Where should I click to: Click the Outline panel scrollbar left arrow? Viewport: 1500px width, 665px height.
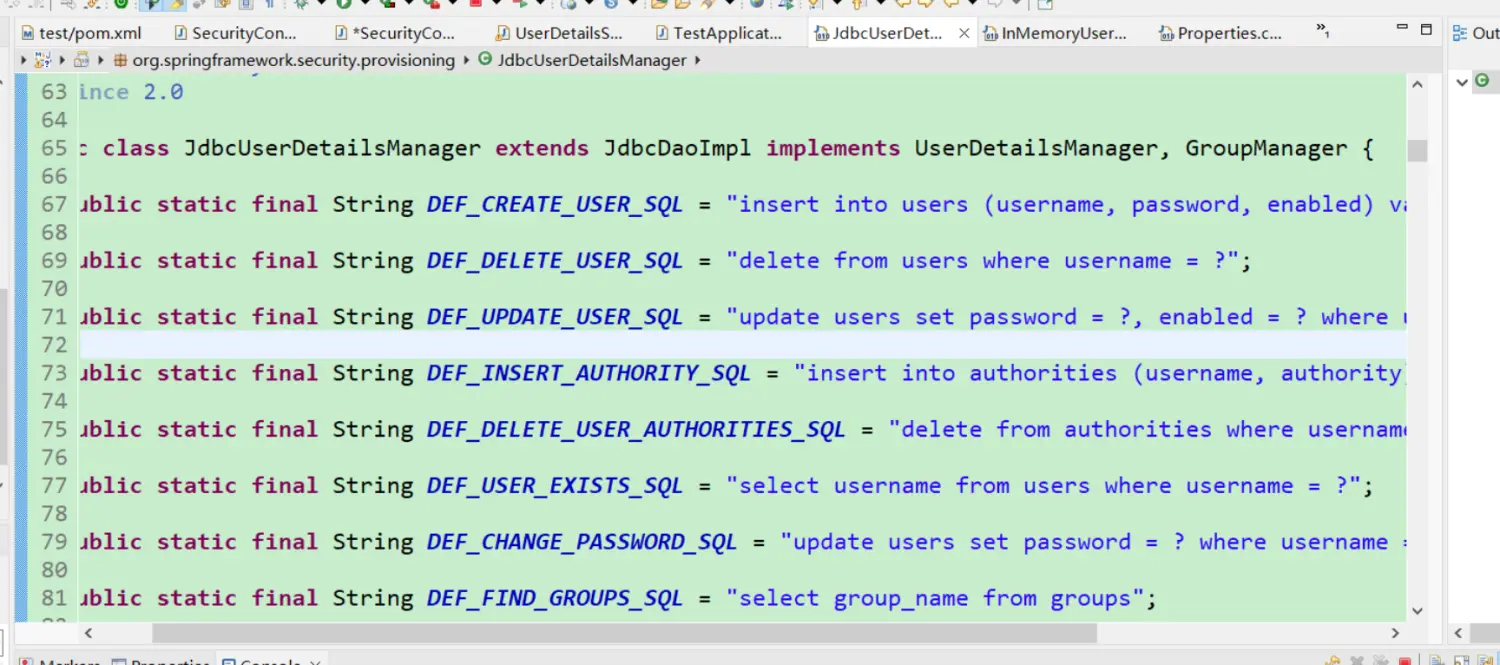pyautogui.click(x=1458, y=633)
